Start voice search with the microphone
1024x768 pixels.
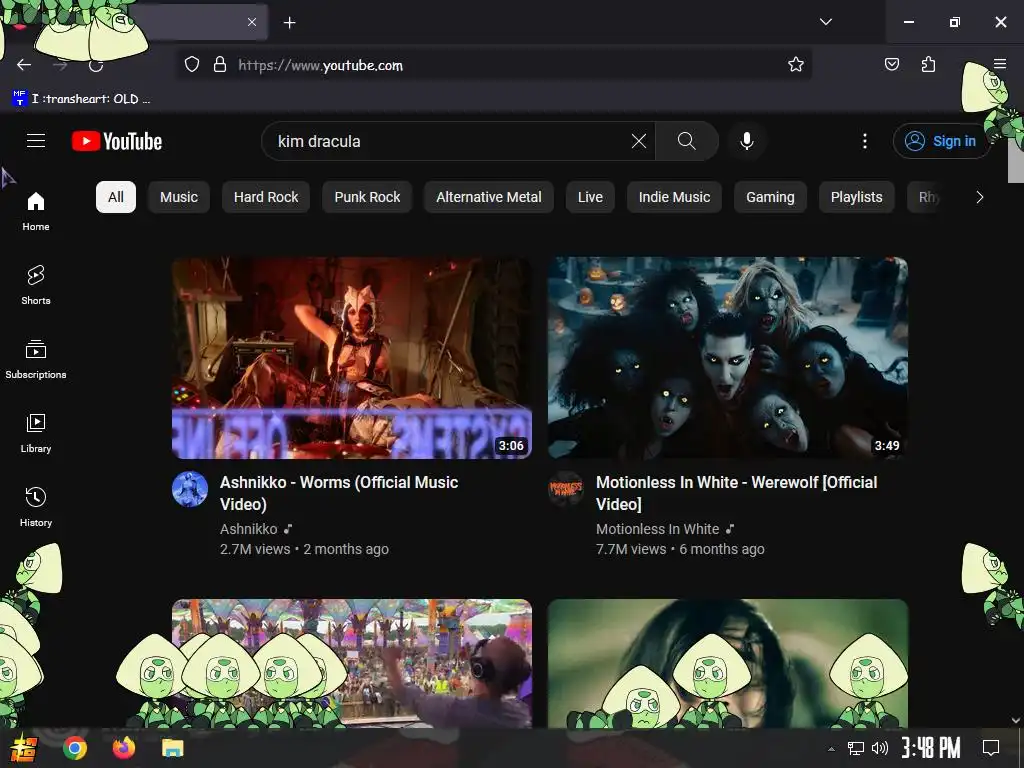tap(746, 141)
